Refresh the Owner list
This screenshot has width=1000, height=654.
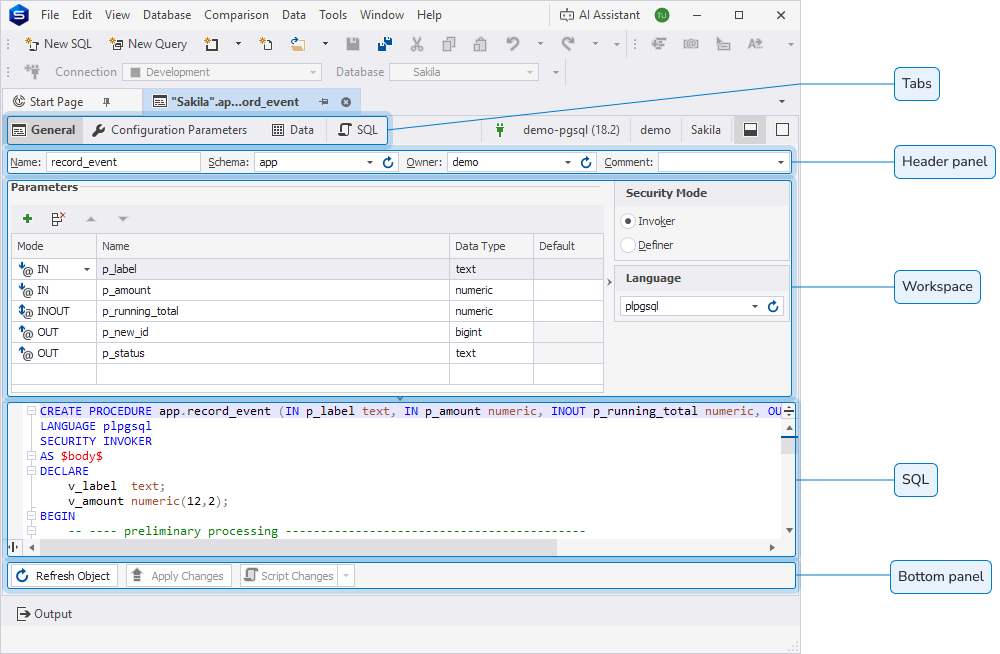click(x=586, y=163)
